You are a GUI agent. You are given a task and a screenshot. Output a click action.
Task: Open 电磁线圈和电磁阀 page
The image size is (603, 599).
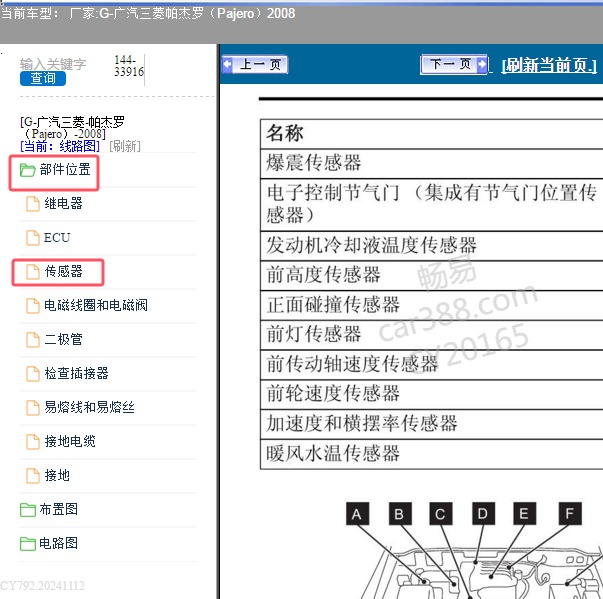point(96,305)
